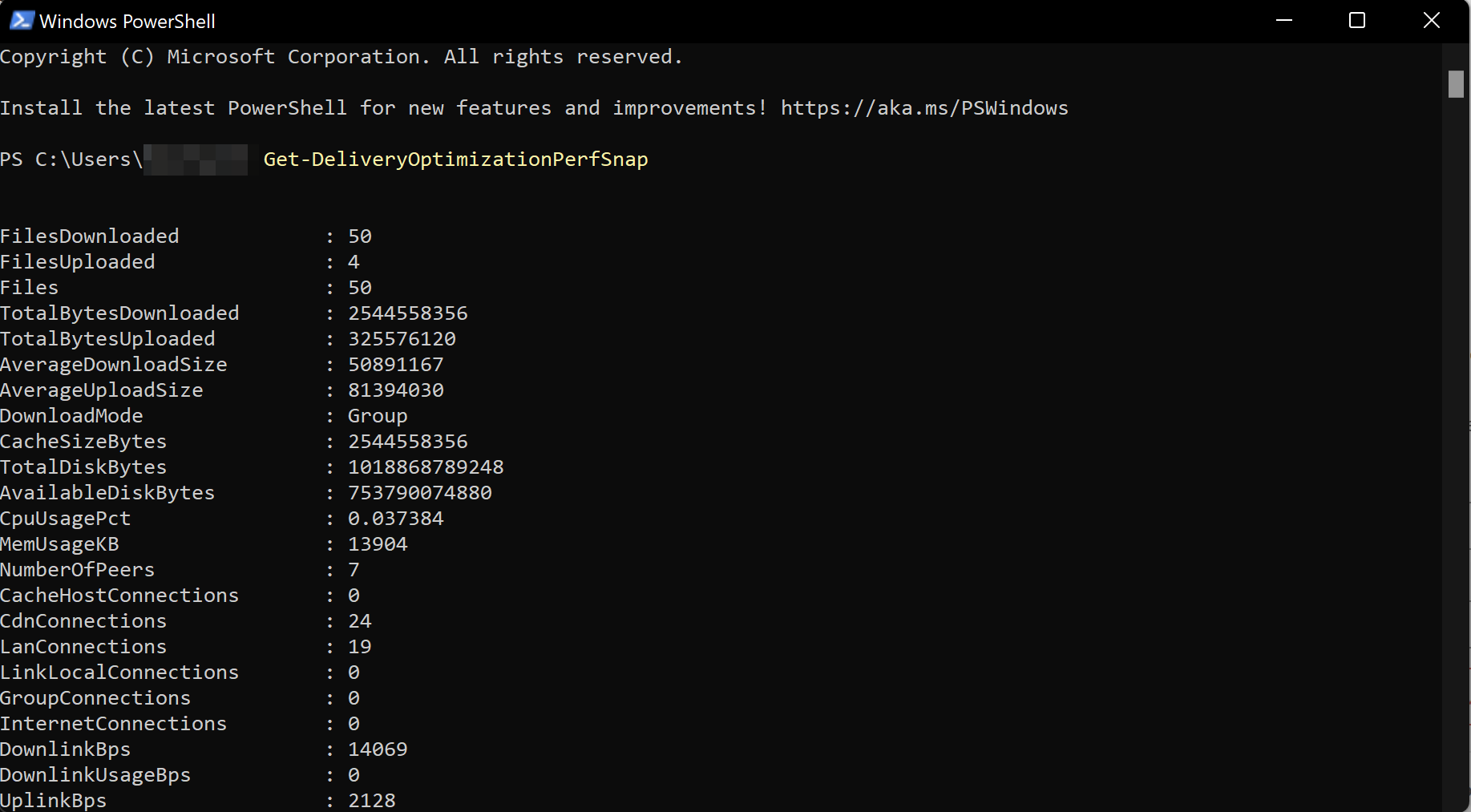
Task: Click the MemUsageKB value 13904
Action: pyautogui.click(x=378, y=544)
